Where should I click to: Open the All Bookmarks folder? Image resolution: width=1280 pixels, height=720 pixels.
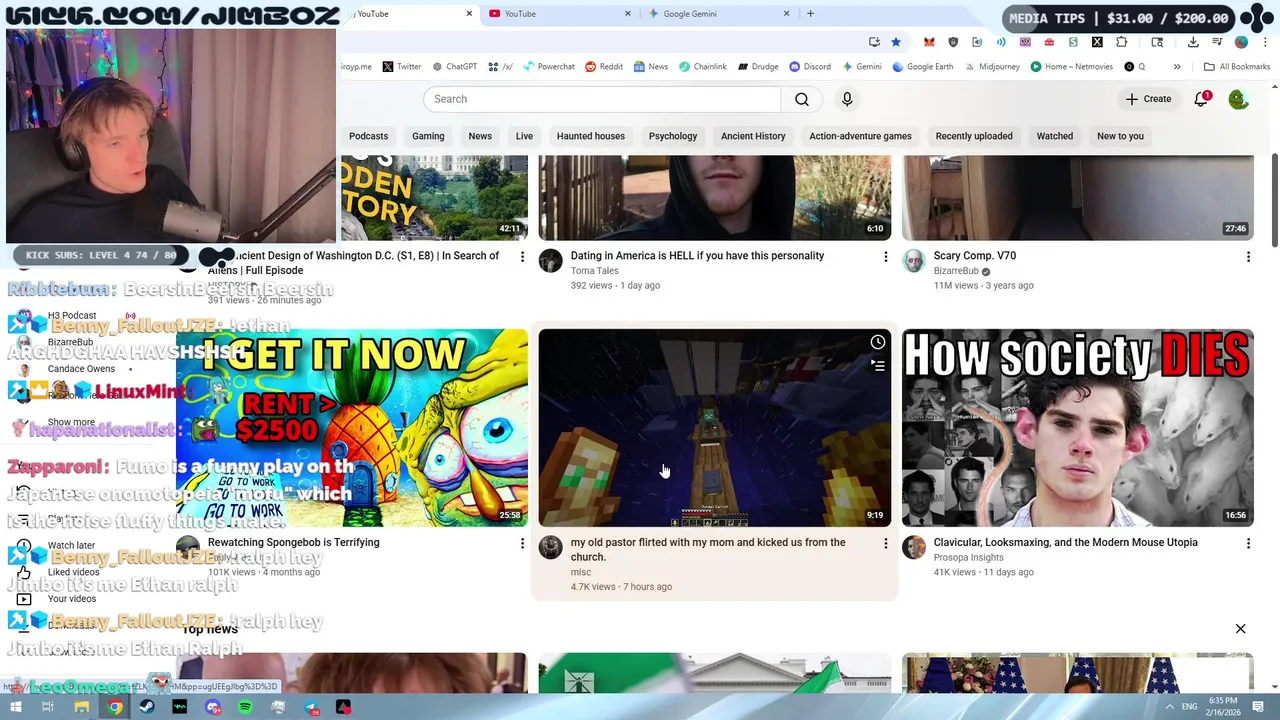point(1237,67)
